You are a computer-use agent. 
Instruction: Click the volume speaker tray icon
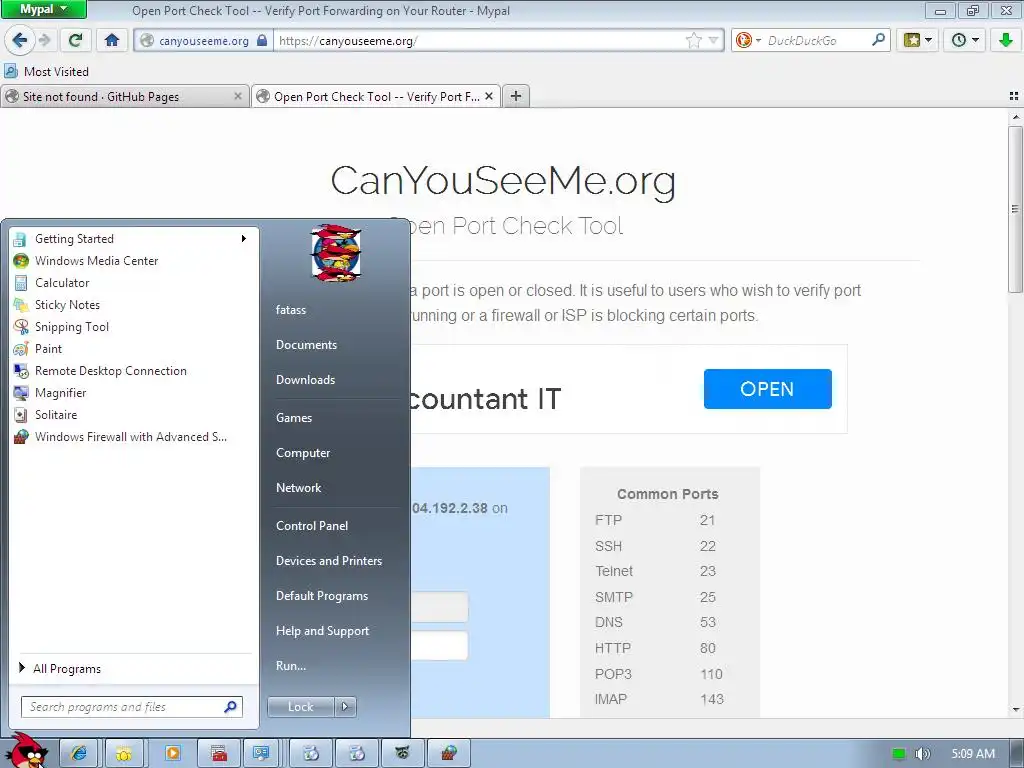point(922,754)
